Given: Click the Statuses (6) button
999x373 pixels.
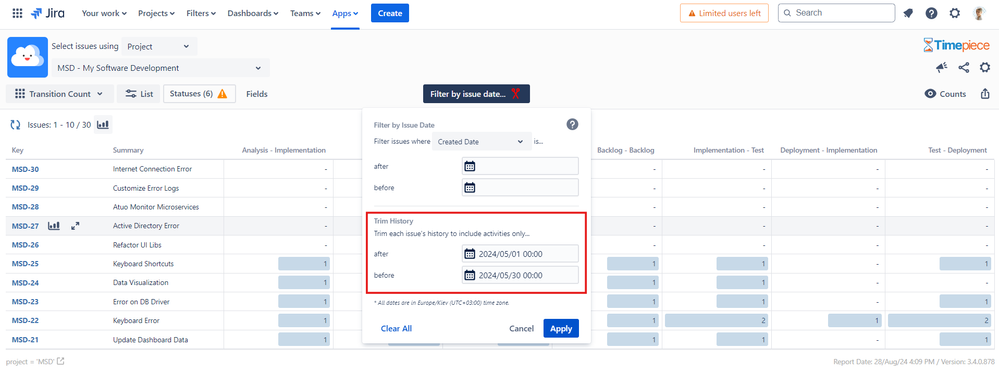Looking at the screenshot, I should 199,94.
